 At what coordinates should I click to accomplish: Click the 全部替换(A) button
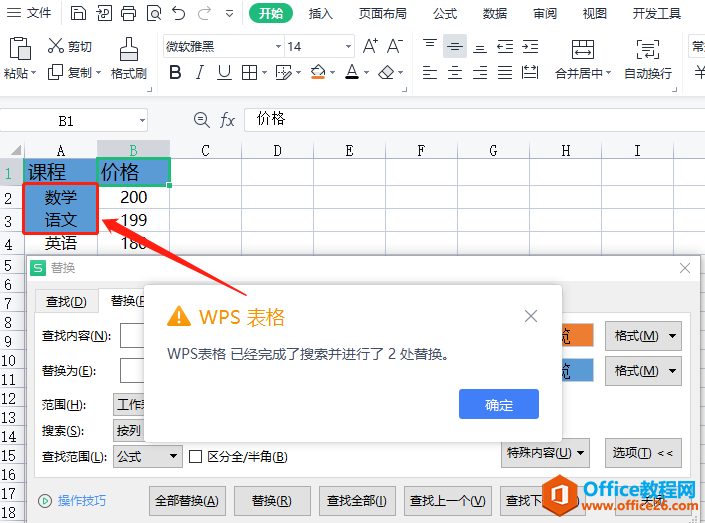point(187,501)
